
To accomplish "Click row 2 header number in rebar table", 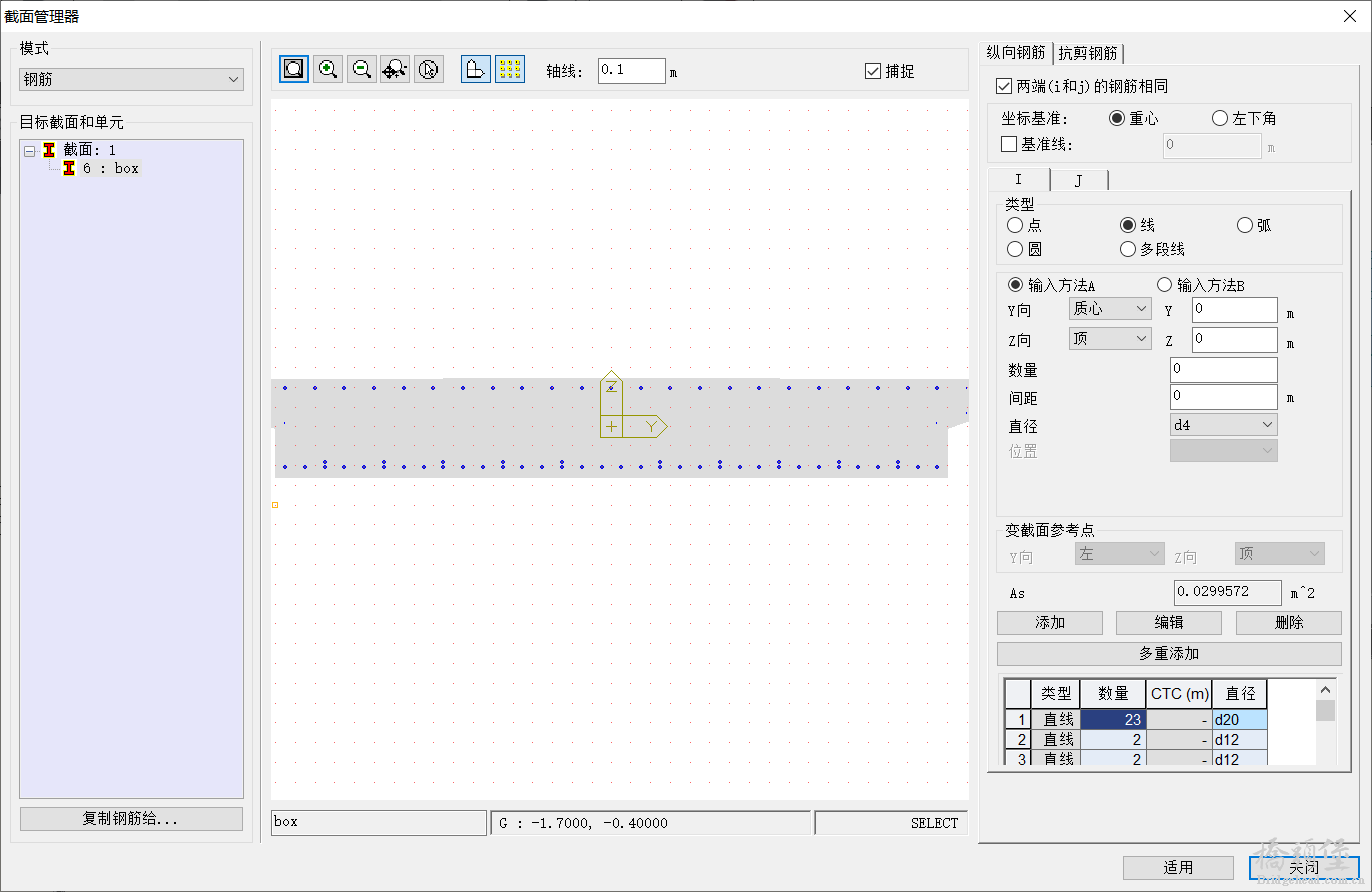I will 1018,740.
